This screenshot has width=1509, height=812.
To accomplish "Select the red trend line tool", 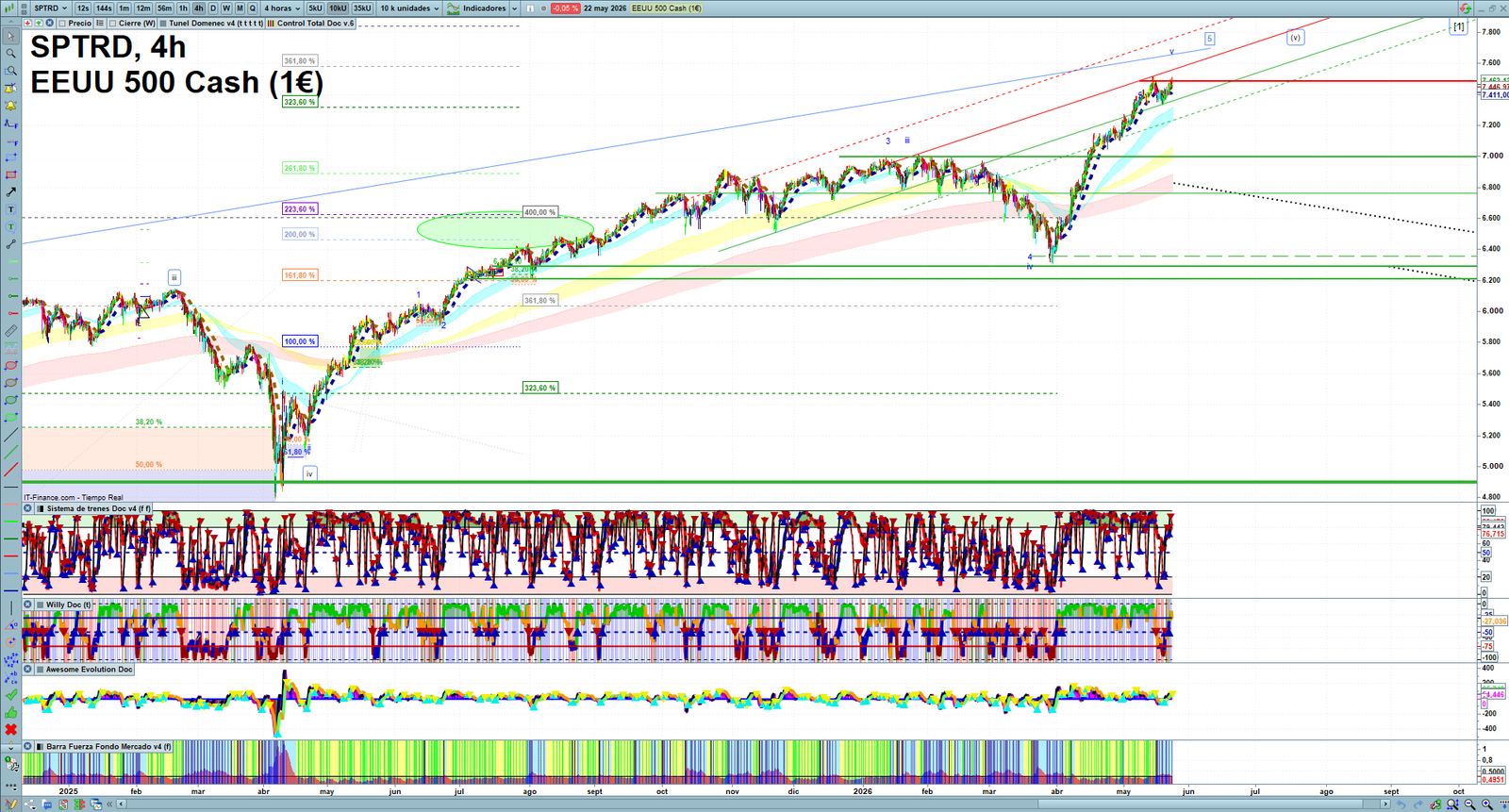I will [x=11, y=470].
